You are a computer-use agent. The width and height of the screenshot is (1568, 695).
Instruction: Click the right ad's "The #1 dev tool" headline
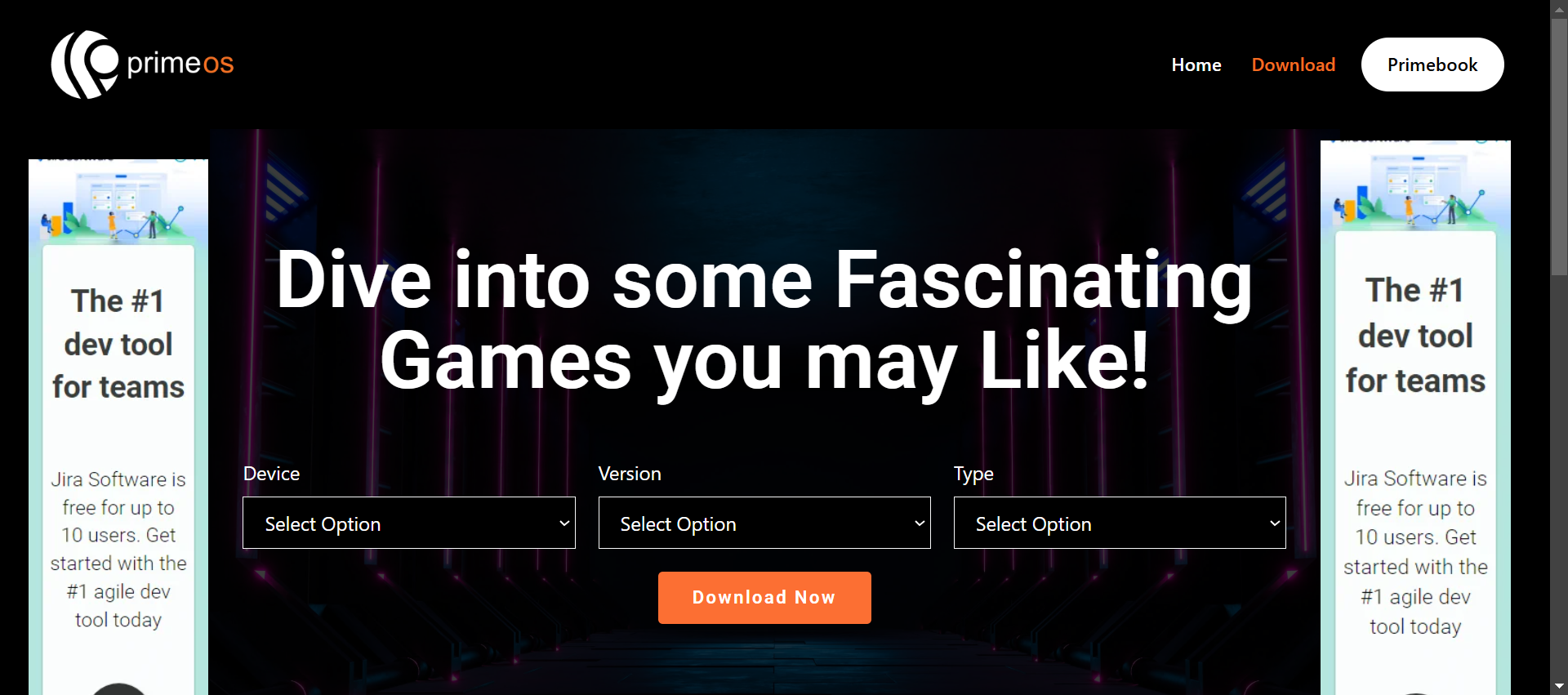pyautogui.click(x=1415, y=336)
